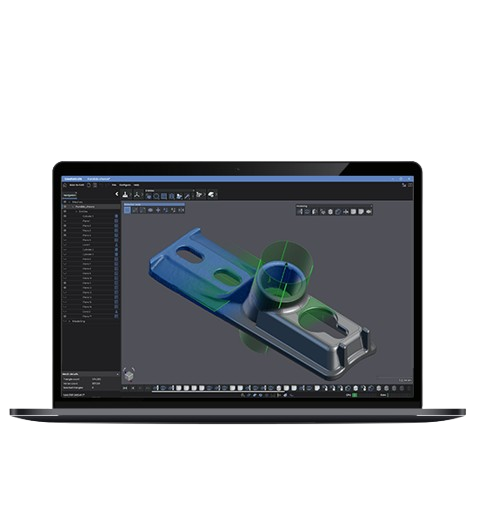Click the last icon in floating Modeling toolbar
This screenshot has height=522, width=478.
point(369,212)
